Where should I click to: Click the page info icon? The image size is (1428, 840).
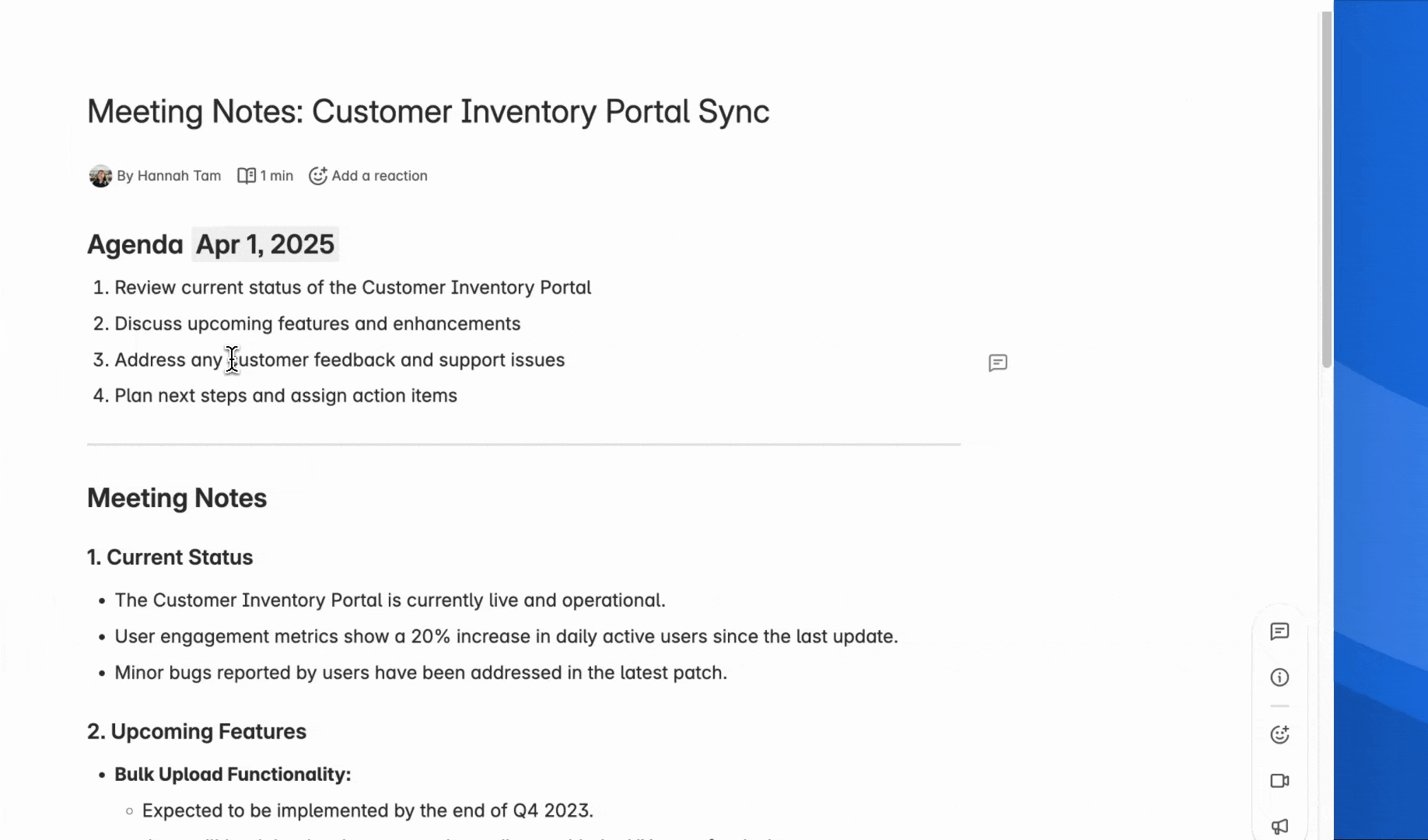pyautogui.click(x=1279, y=677)
